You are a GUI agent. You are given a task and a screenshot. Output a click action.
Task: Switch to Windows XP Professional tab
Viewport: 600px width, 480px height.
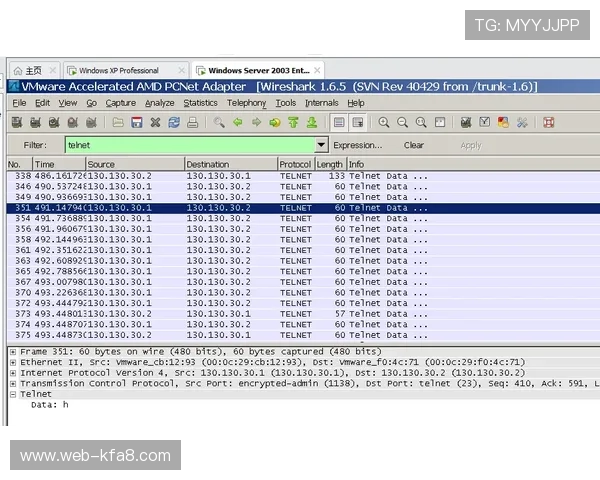click(x=118, y=71)
